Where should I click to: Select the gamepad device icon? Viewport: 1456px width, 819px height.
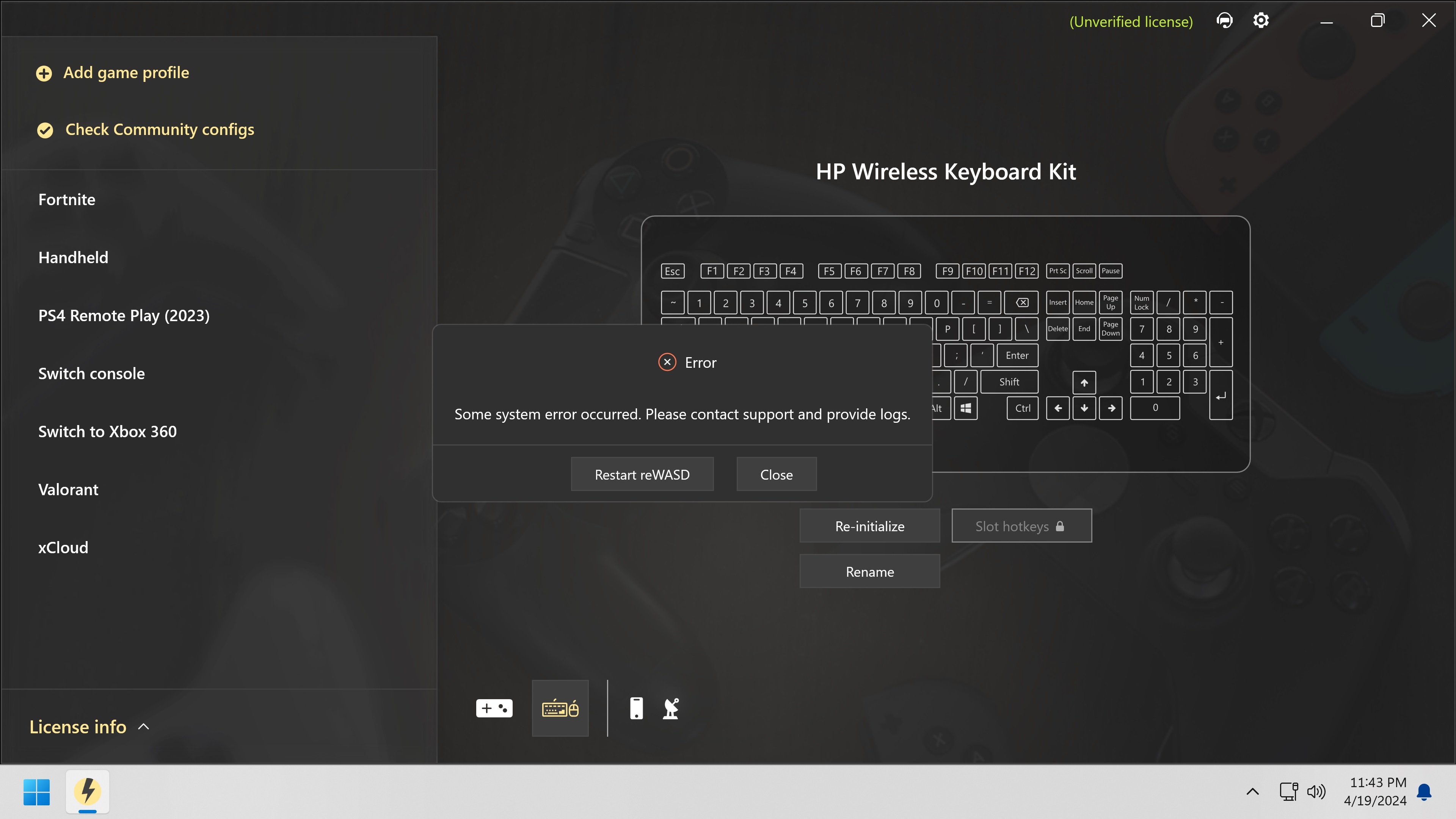tap(494, 708)
